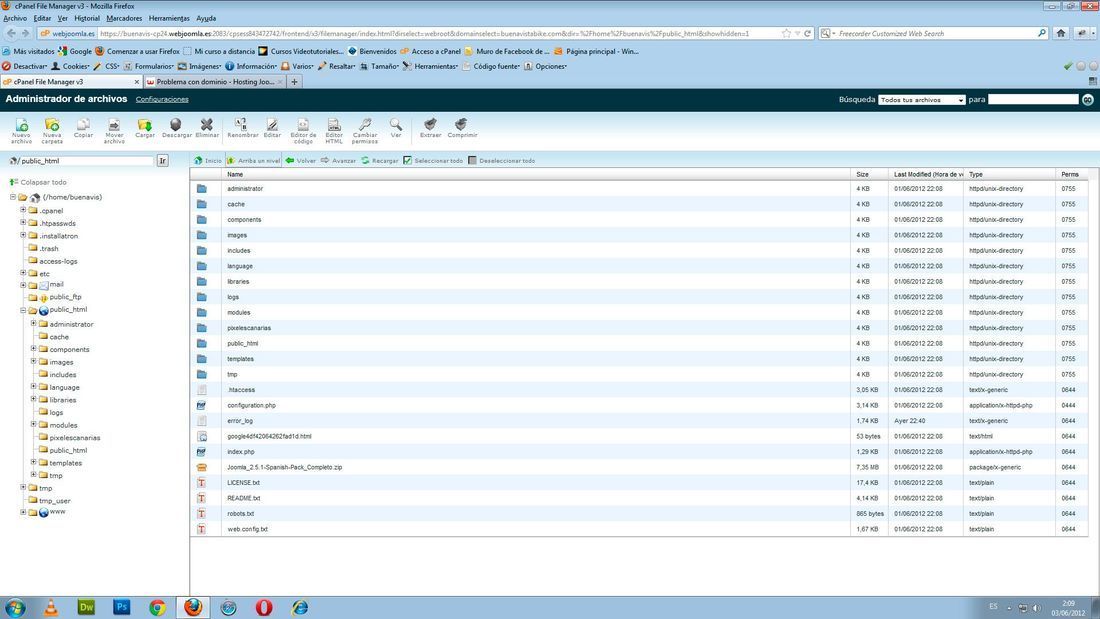
Task: Open Dreamweaver from the taskbar
Action: [x=86, y=607]
